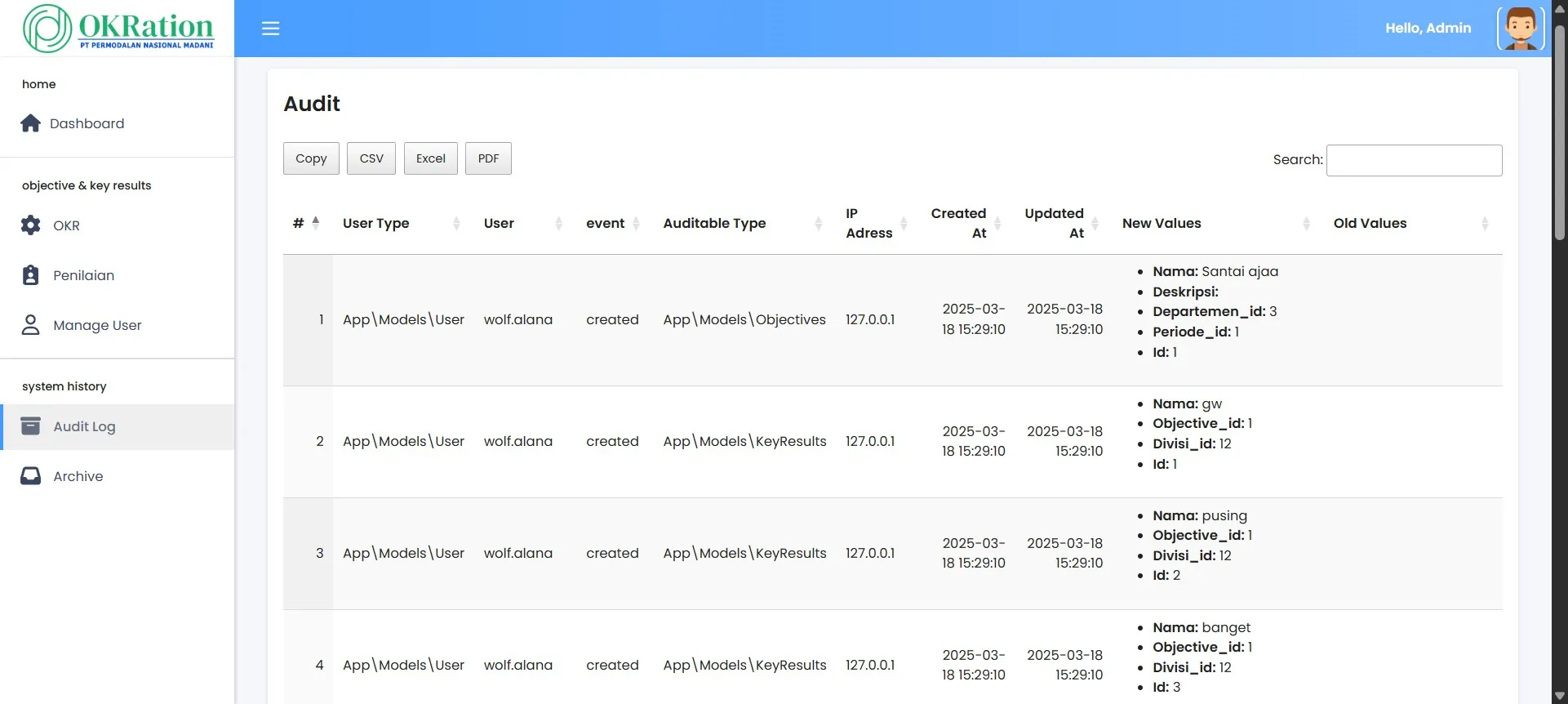Click the Manage User person icon
This screenshot has height=704, width=1568.
pyautogui.click(x=30, y=325)
